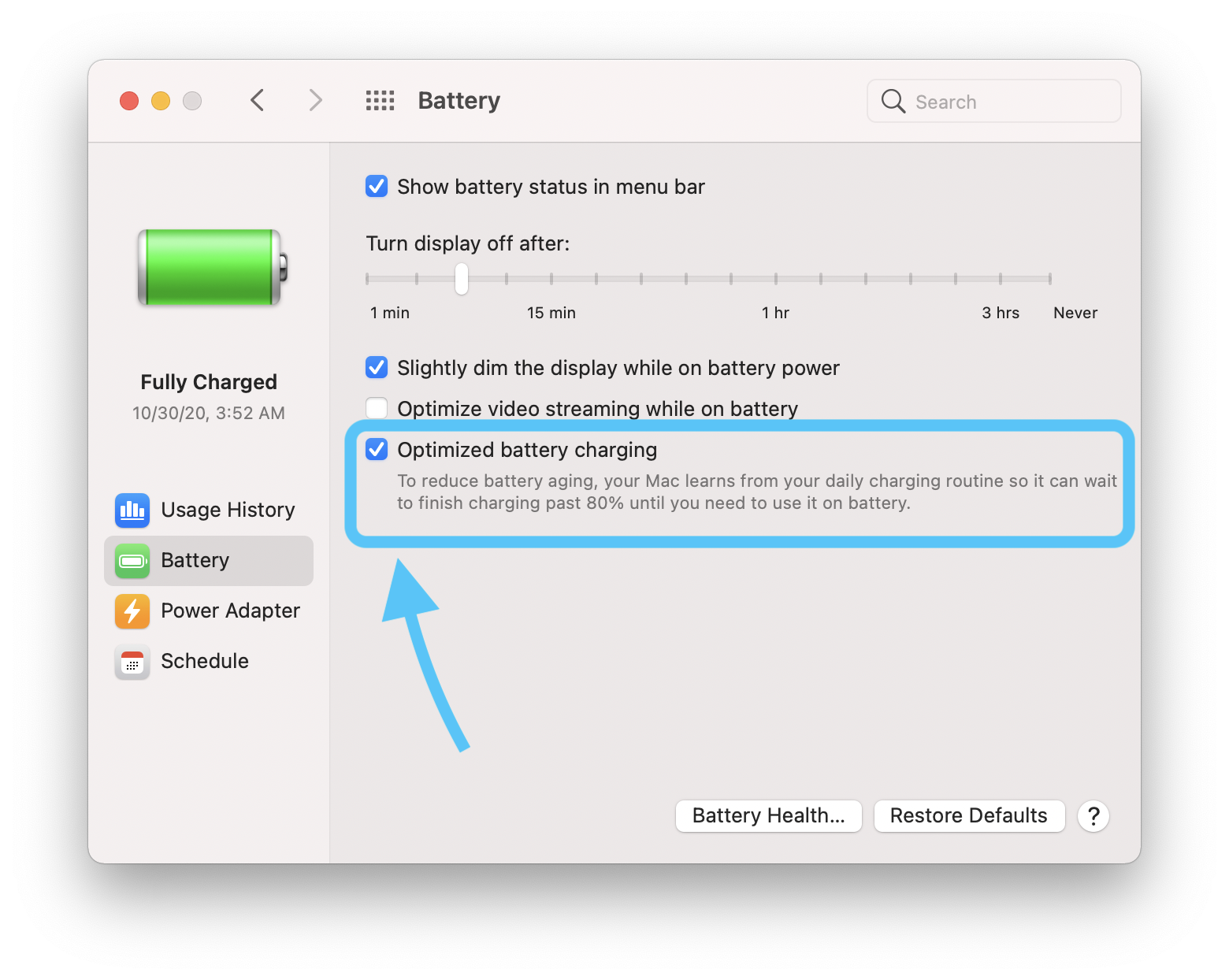
Task: Click the green battery status image
Action: coord(208,268)
